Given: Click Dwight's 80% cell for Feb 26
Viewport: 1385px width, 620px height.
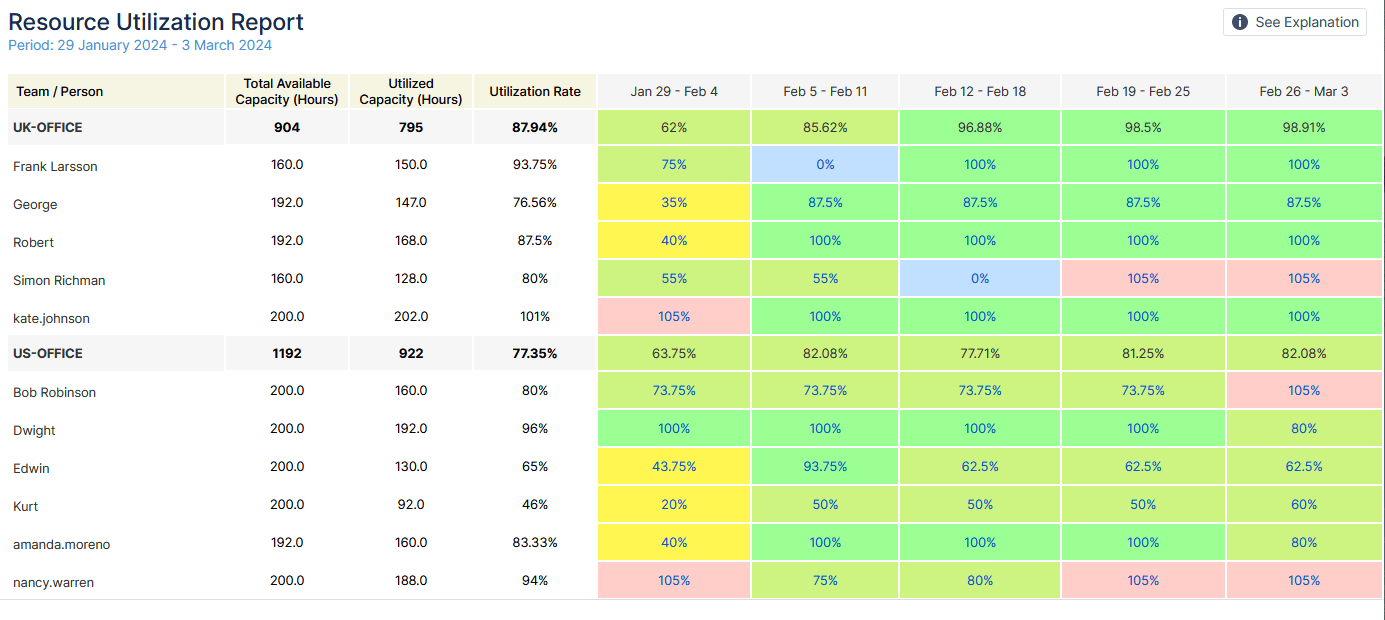Looking at the screenshot, I should click(x=1304, y=428).
